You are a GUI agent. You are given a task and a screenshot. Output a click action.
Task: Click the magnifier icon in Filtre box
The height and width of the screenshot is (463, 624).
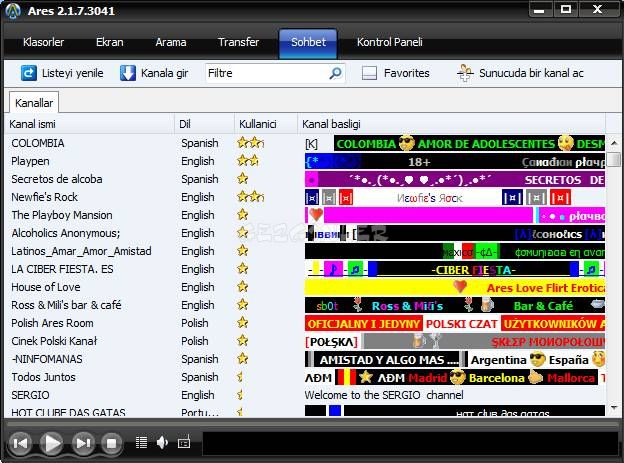tap(335, 73)
